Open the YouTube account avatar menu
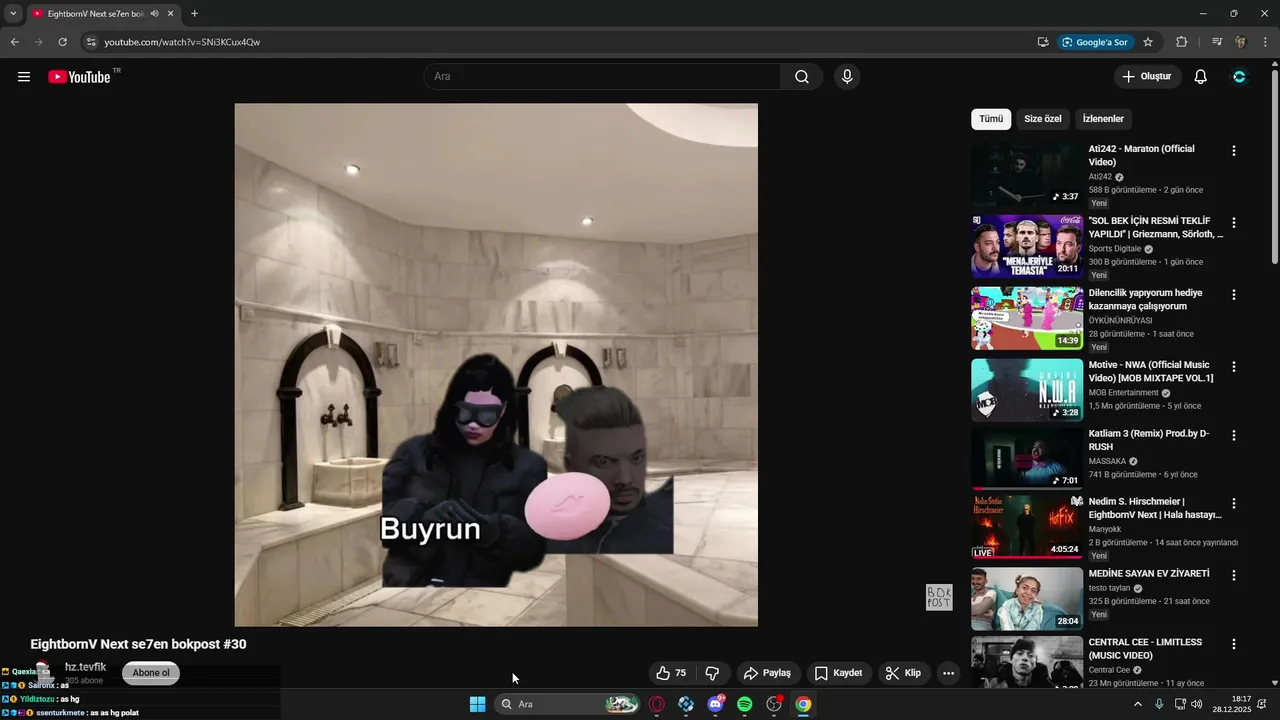The image size is (1280, 720). [x=1239, y=77]
